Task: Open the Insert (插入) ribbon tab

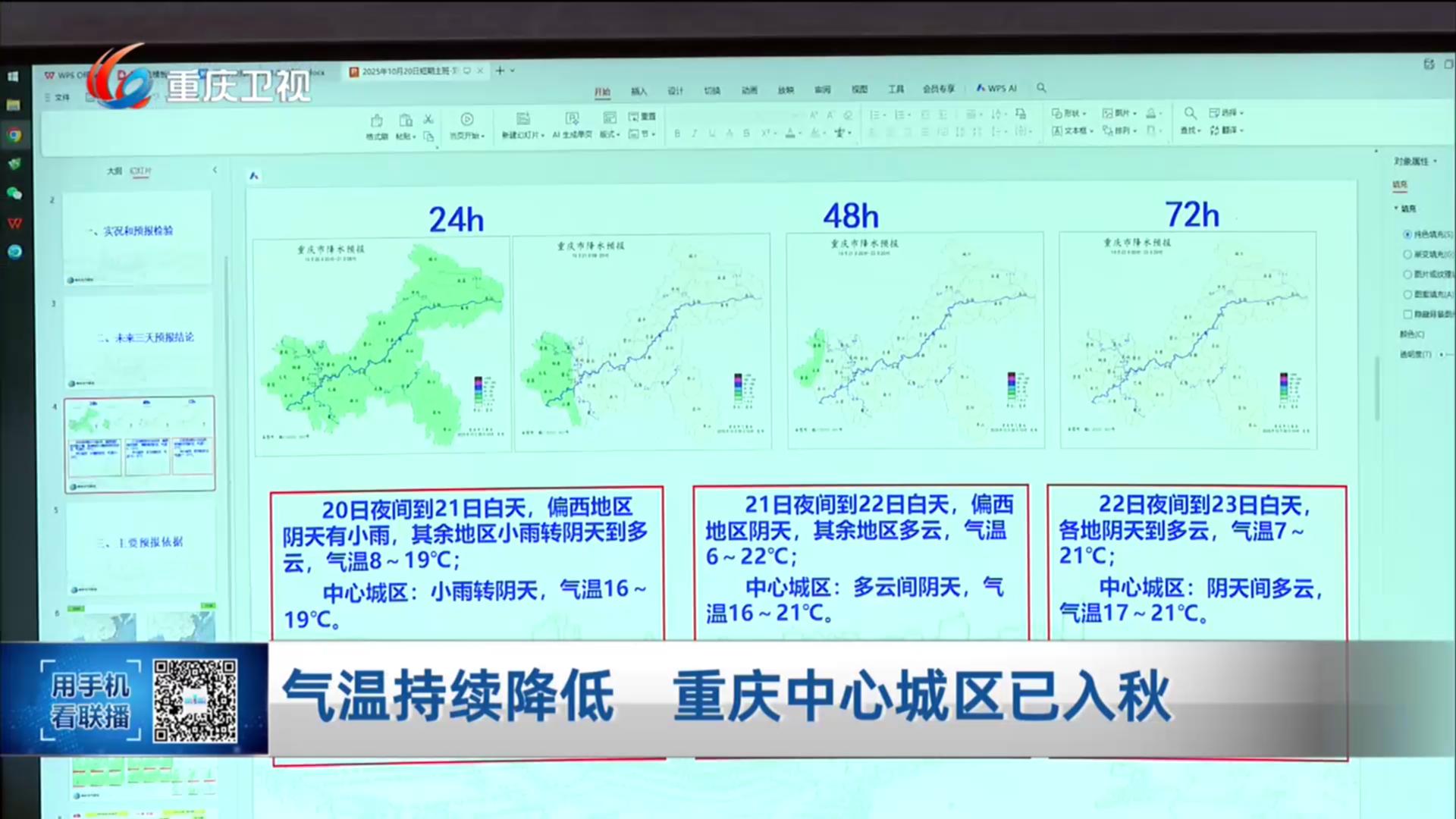Action: pyautogui.click(x=639, y=91)
